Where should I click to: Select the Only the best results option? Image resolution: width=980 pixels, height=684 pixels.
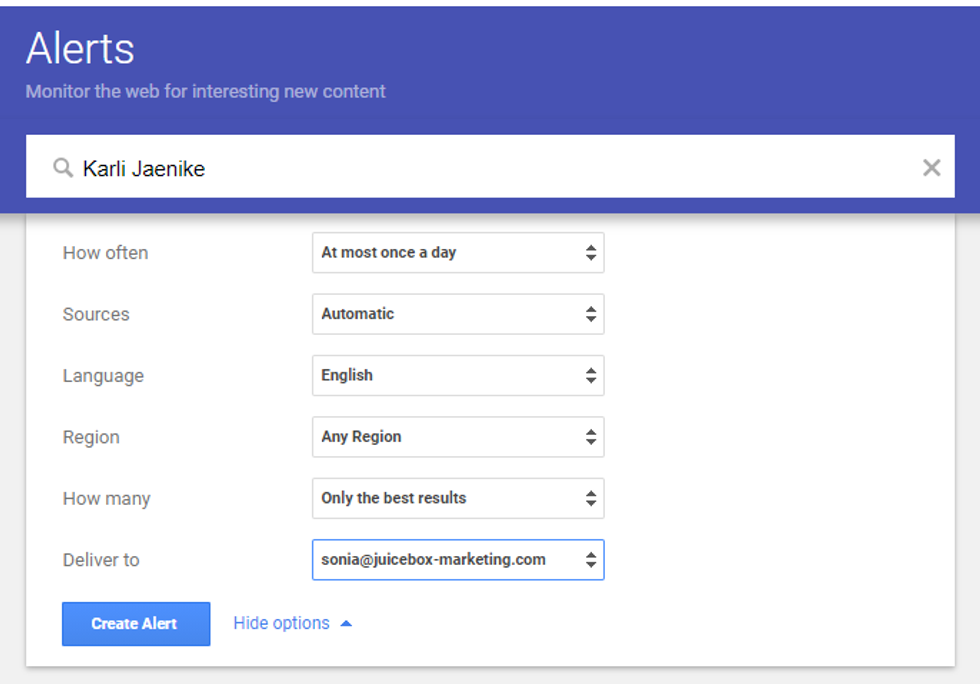pyautogui.click(x=450, y=498)
